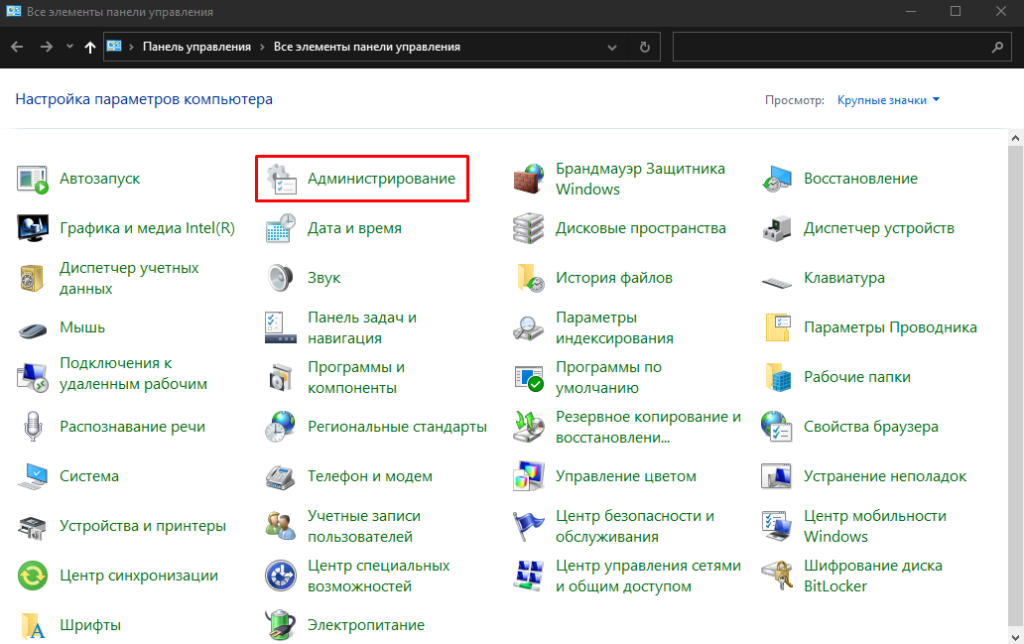The width and height of the screenshot is (1024, 644).
Task: Click the Центр синхронизации green icon
Action: 33,575
